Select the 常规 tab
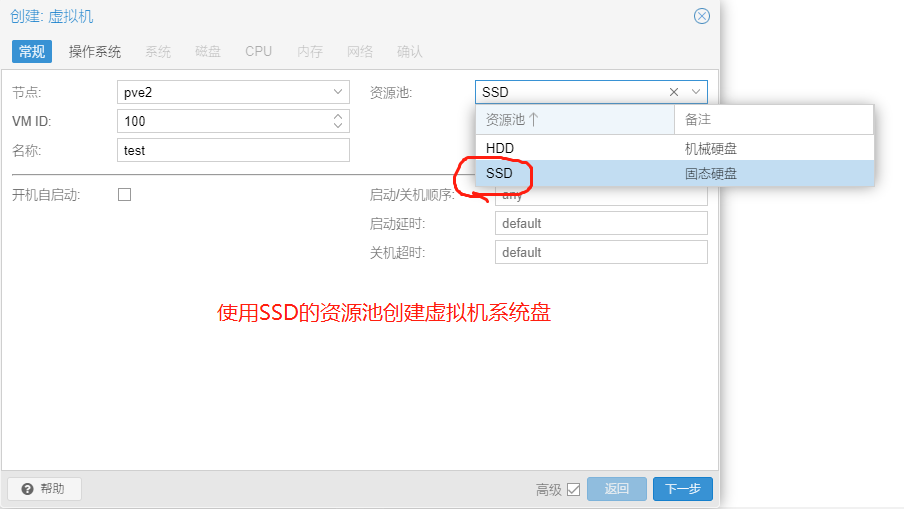 pos(32,51)
